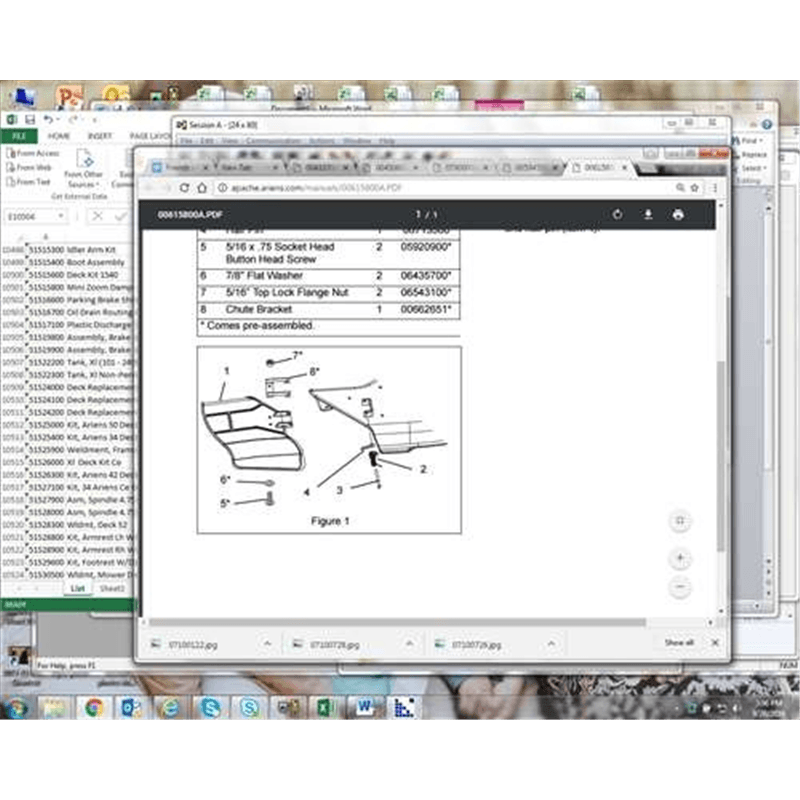Viewport: 800px width, 800px height.
Task: Expand options for 07100122.jpg download
Action: [268, 643]
